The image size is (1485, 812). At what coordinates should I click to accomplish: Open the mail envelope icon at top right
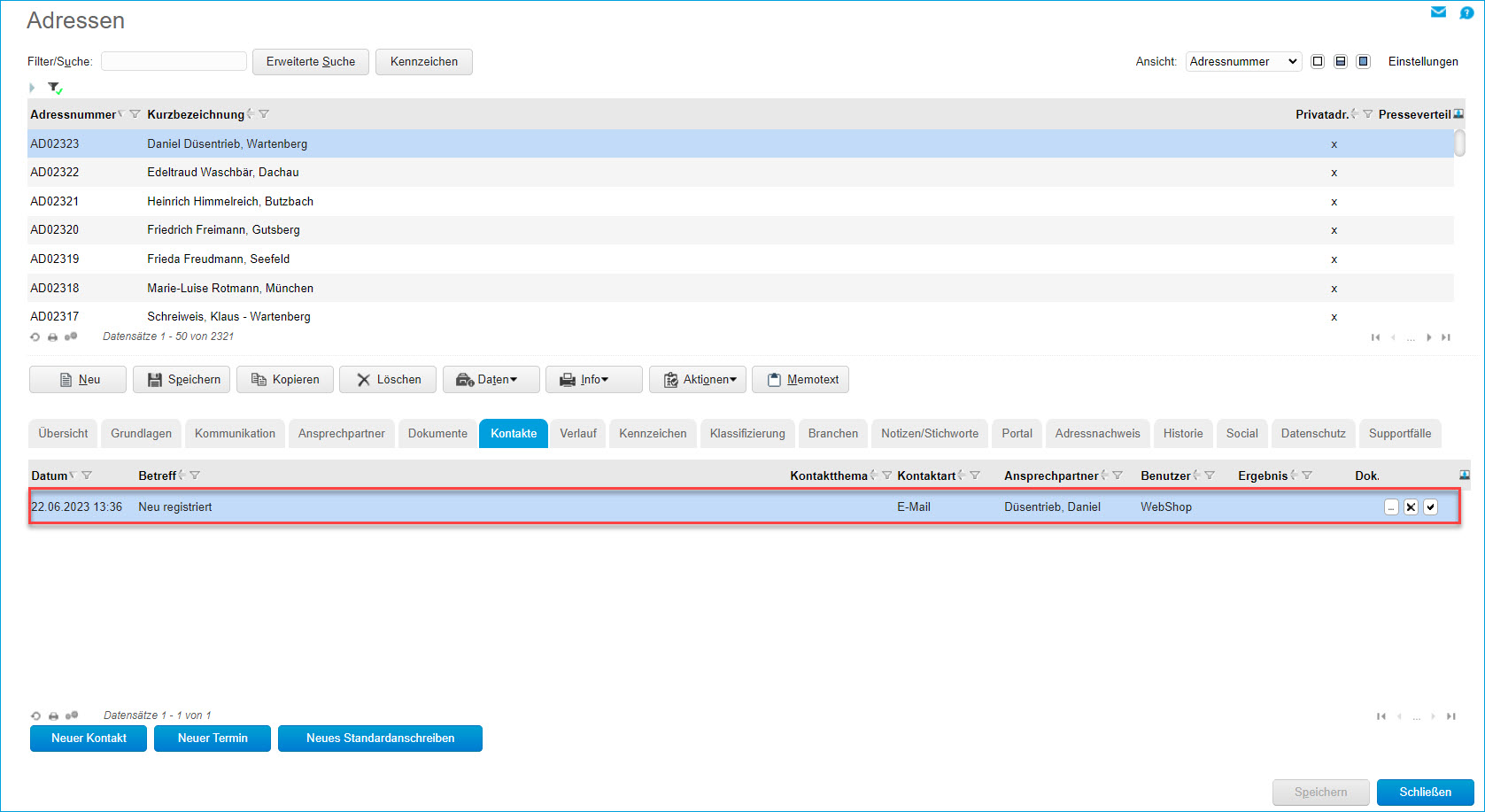tap(1438, 12)
